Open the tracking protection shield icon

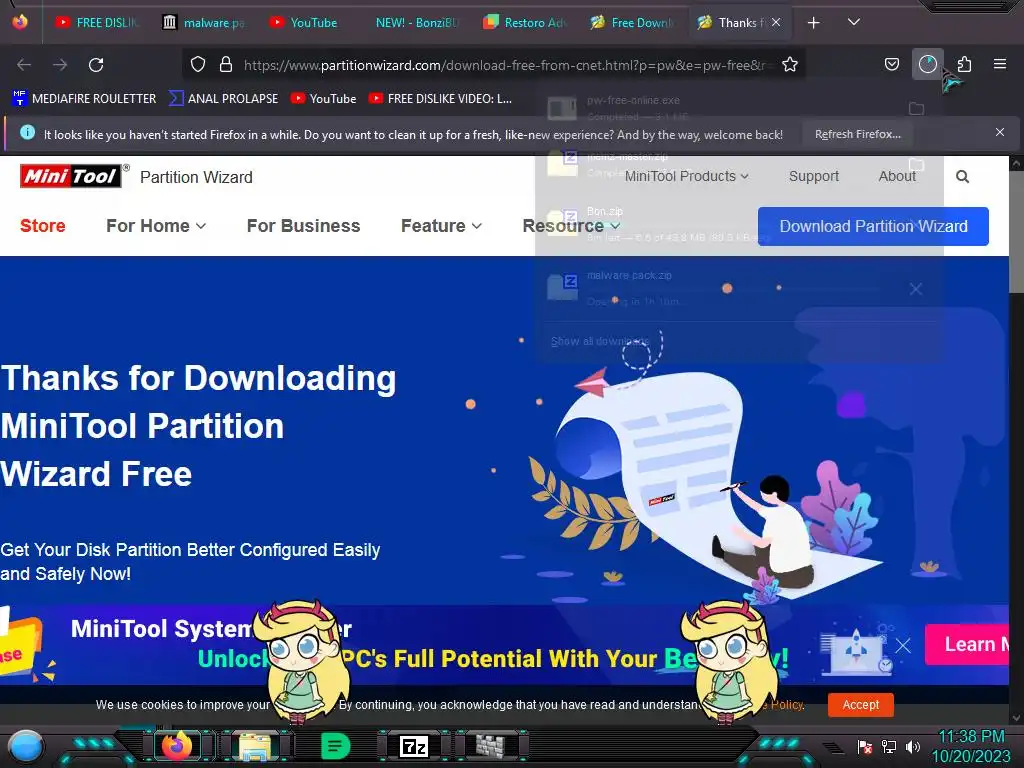198,64
